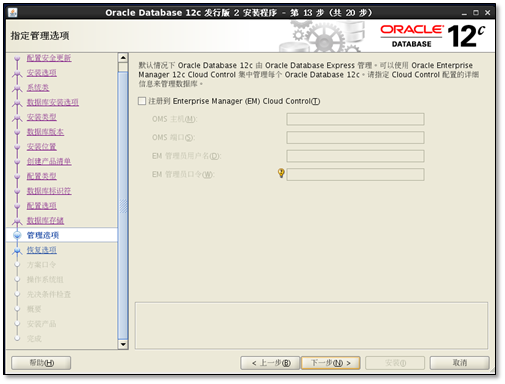Open the 数据库安装选项 step

pyautogui.click(x=53, y=102)
